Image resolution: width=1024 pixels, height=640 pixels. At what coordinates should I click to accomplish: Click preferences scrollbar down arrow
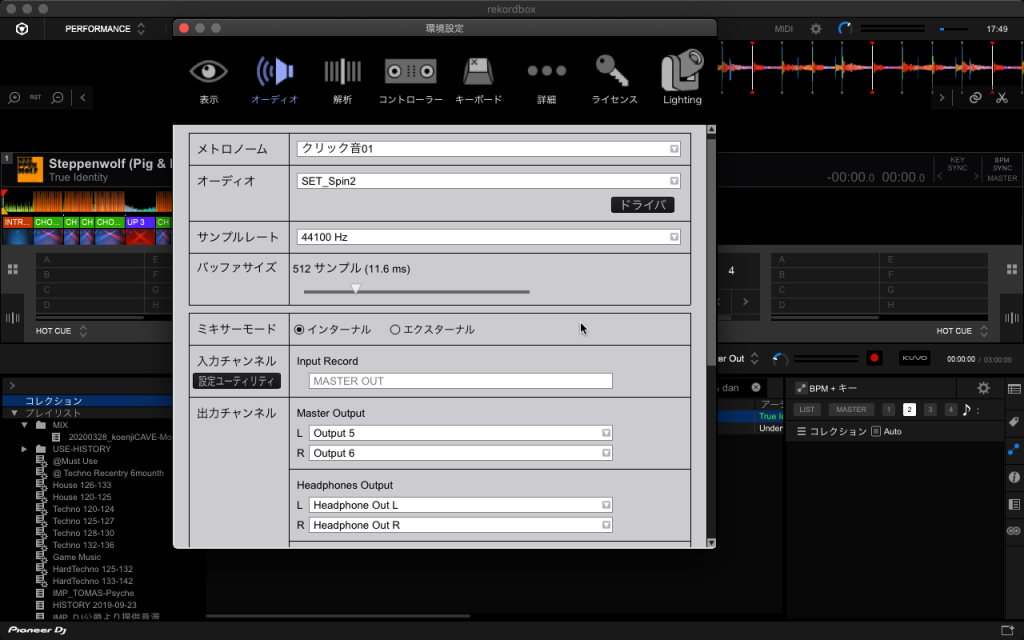tap(711, 543)
